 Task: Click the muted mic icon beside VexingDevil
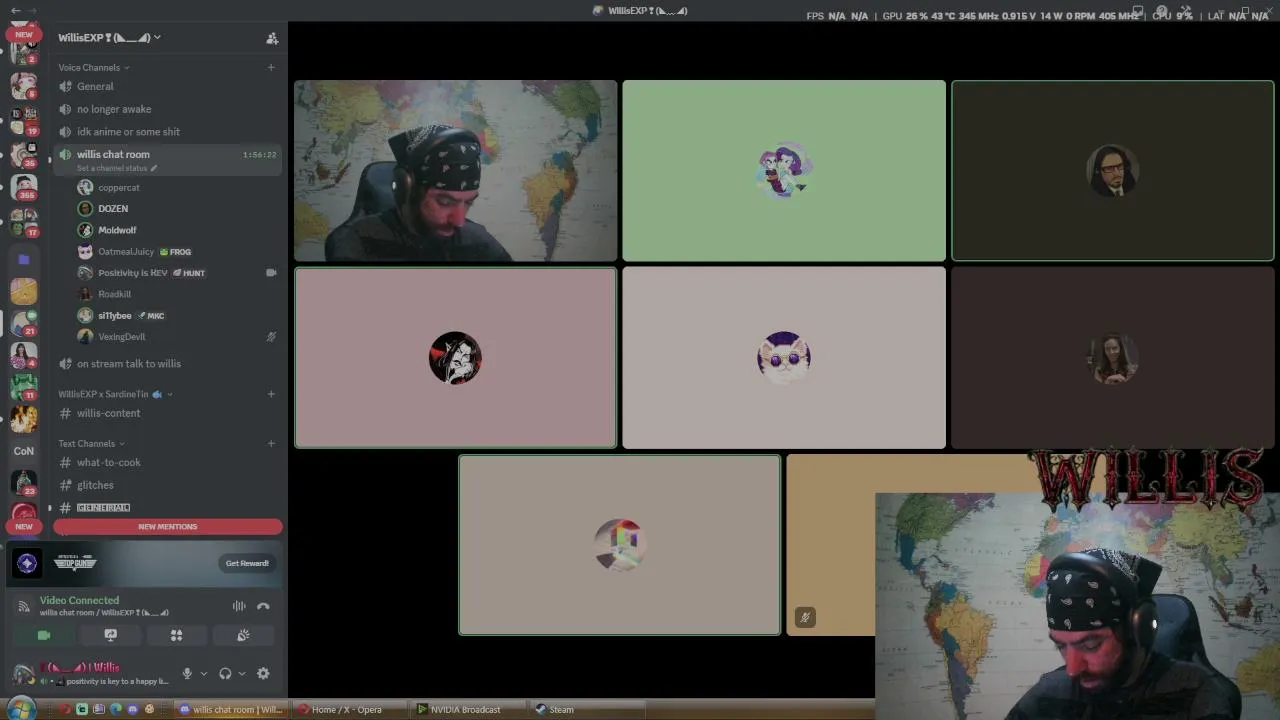point(271,337)
